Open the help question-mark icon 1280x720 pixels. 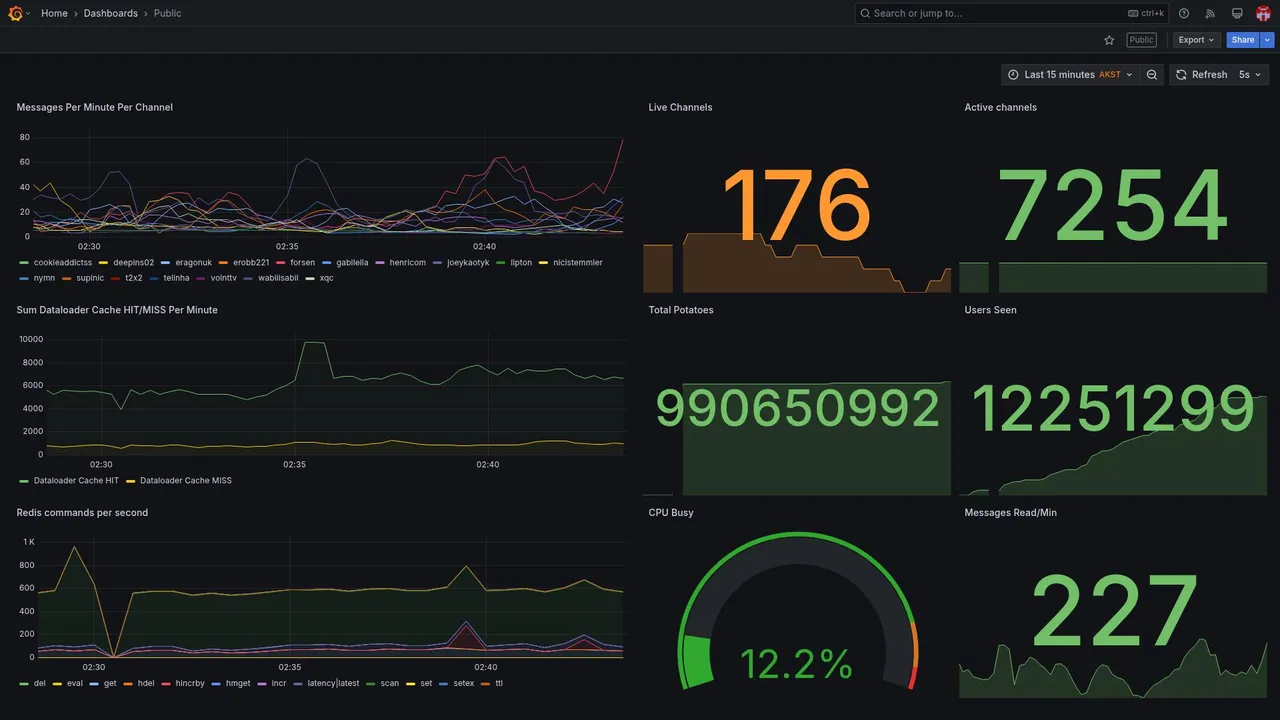coord(1184,13)
